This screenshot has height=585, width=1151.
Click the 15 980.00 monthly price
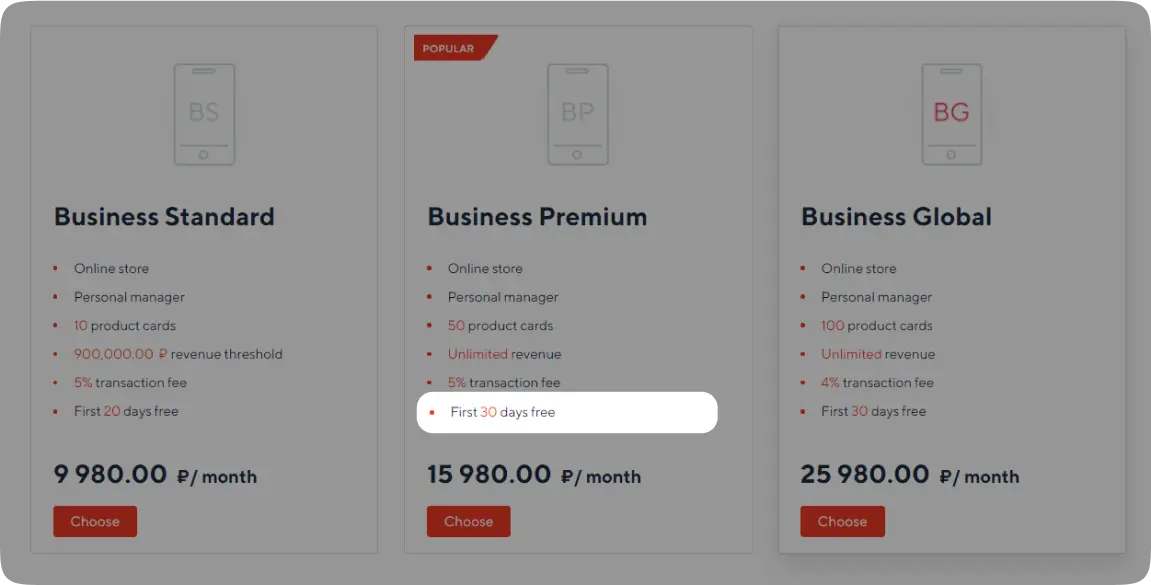pyautogui.click(x=534, y=475)
